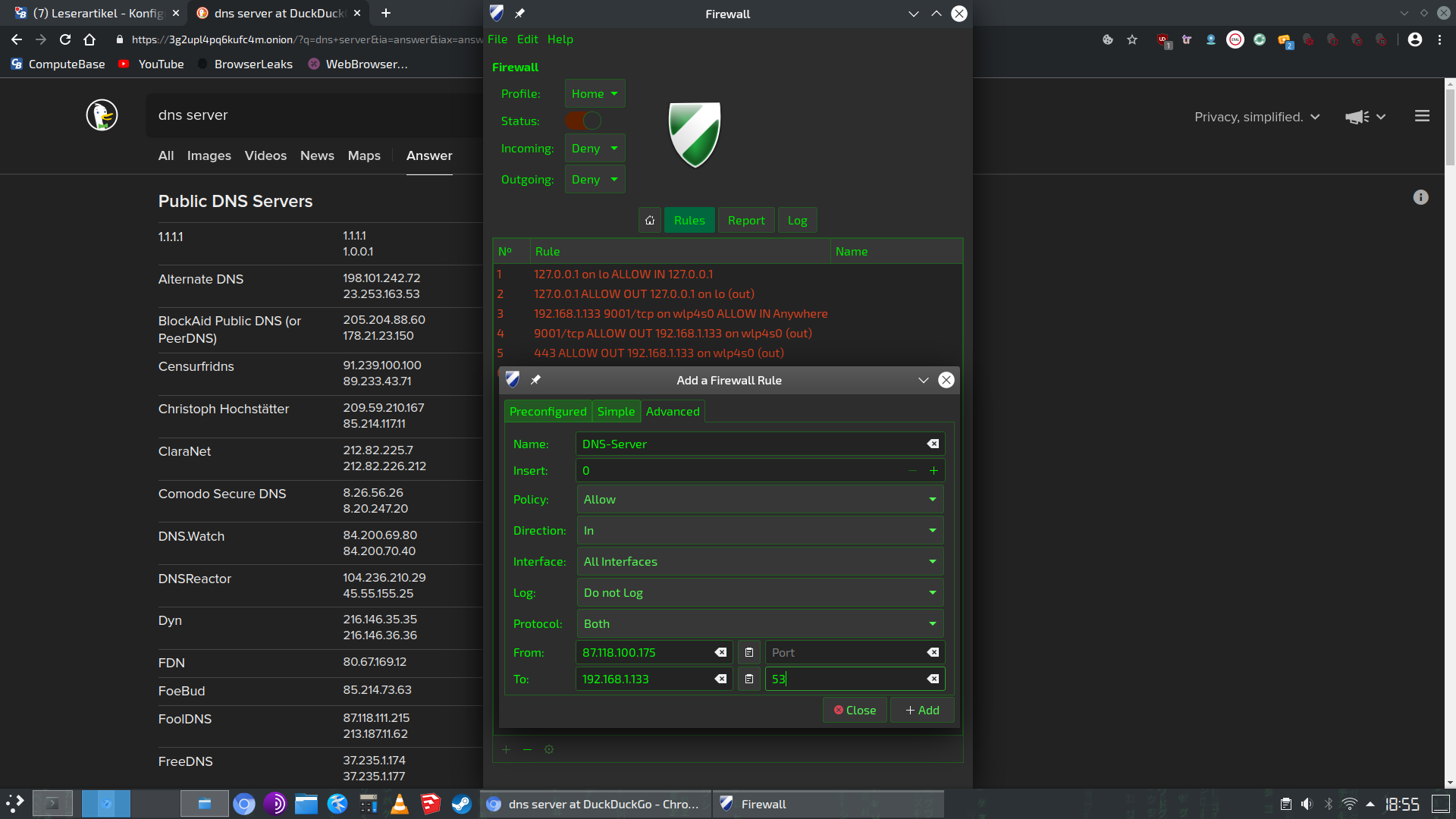
Task: Clear the Name field with its erase icon
Action: pyautogui.click(x=933, y=444)
